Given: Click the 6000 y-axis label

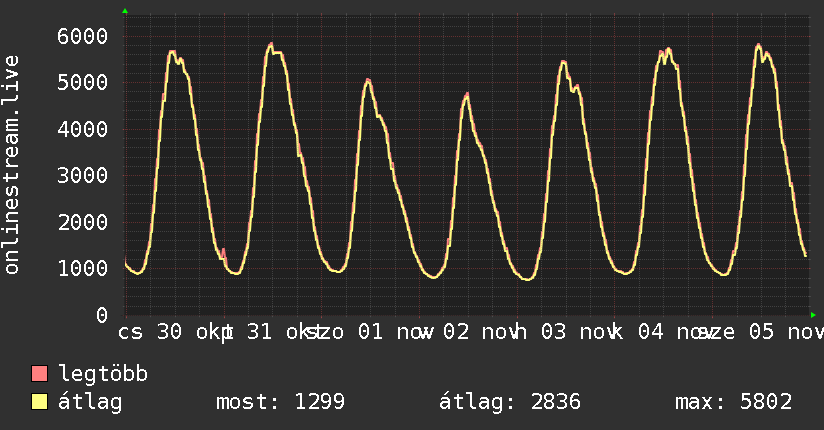Looking at the screenshot, I should click(83, 37).
